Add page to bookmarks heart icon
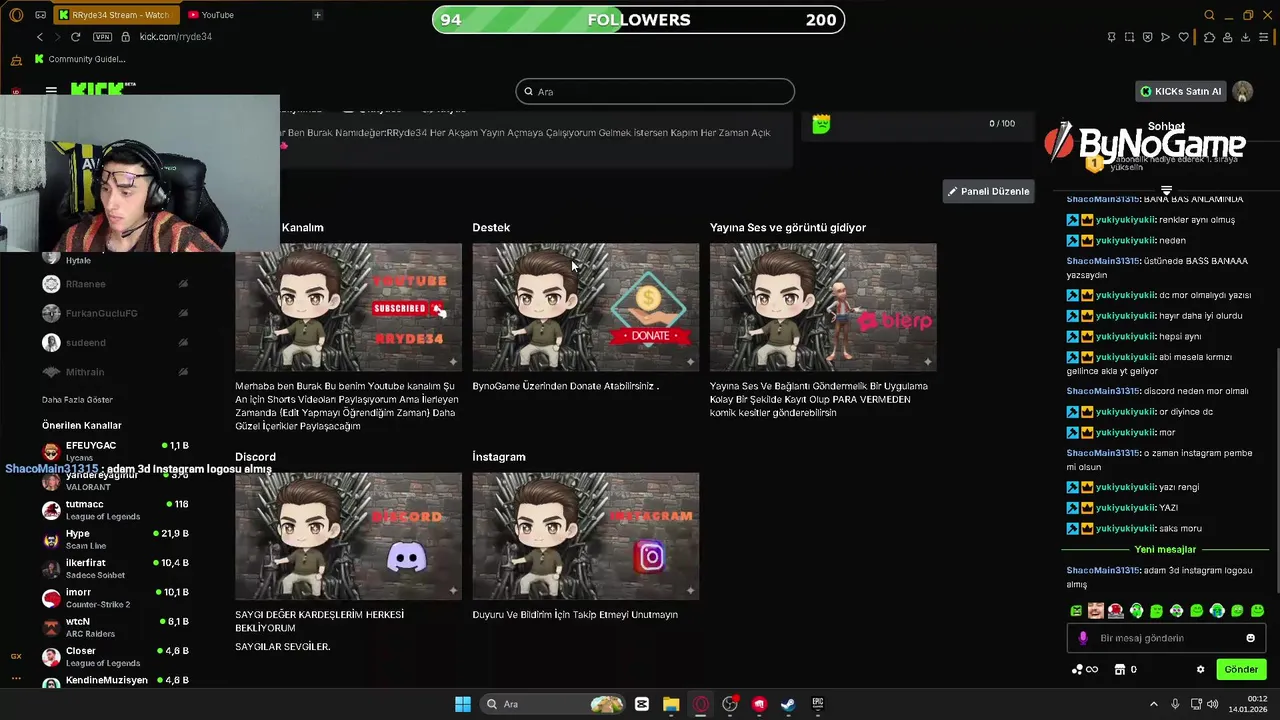 tap(1184, 37)
